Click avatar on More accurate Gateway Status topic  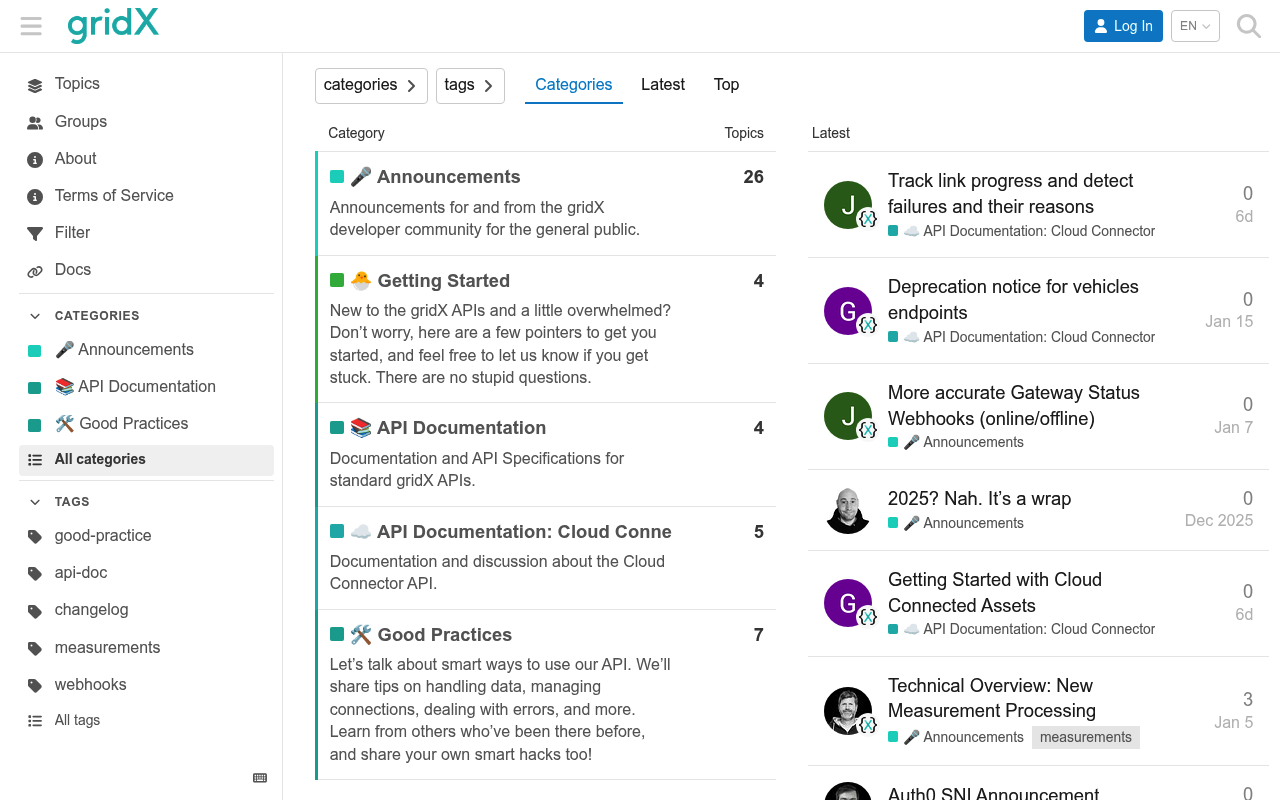(848, 416)
